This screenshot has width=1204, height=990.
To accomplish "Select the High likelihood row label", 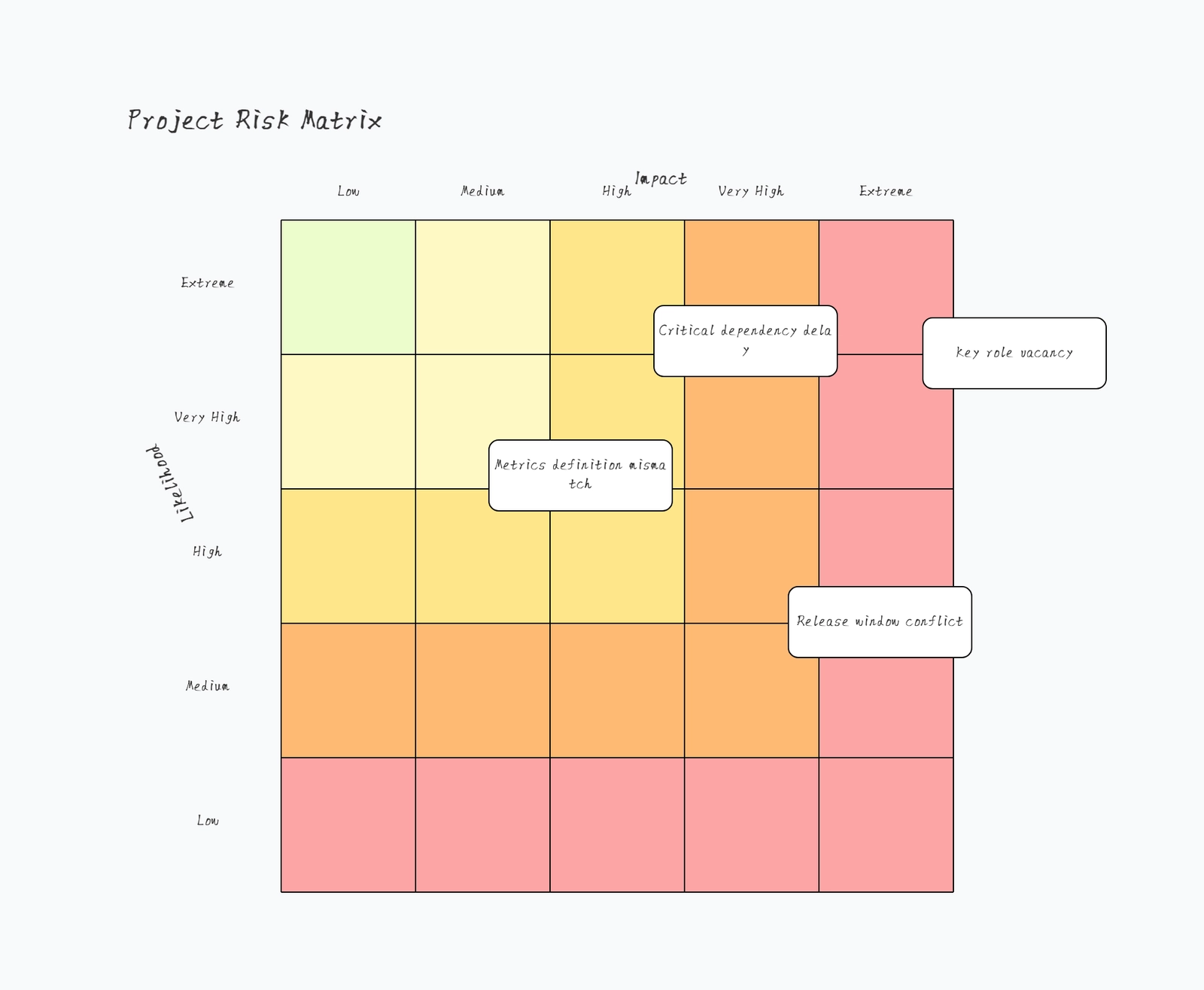I will (x=207, y=551).
